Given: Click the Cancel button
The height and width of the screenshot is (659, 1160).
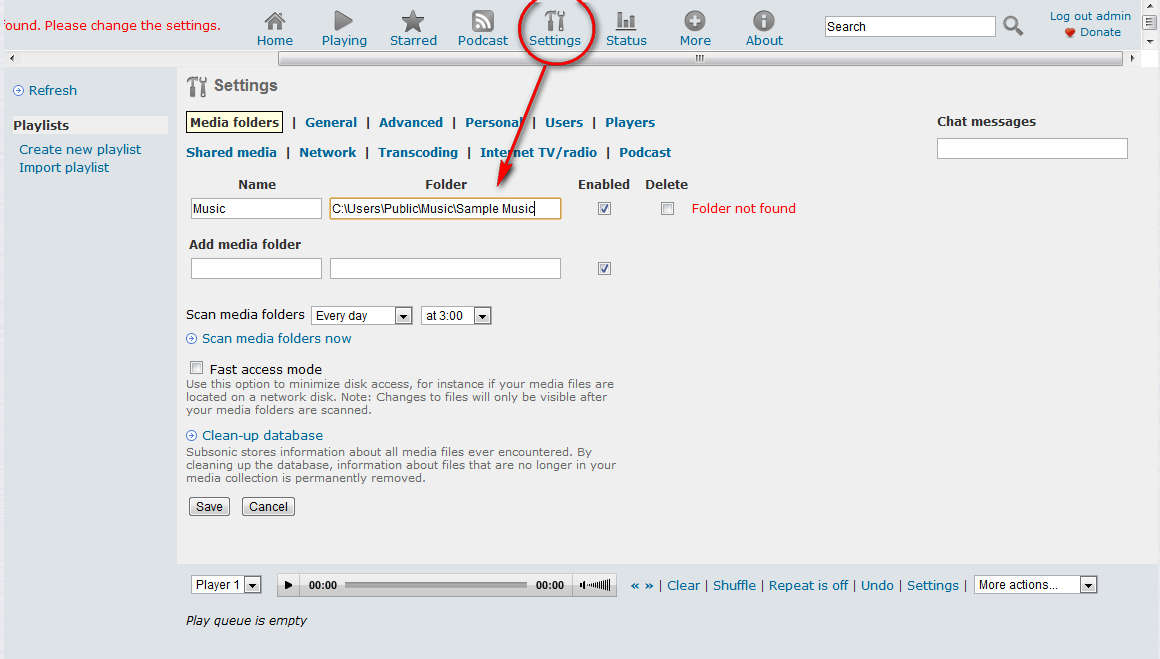Looking at the screenshot, I should [x=268, y=507].
